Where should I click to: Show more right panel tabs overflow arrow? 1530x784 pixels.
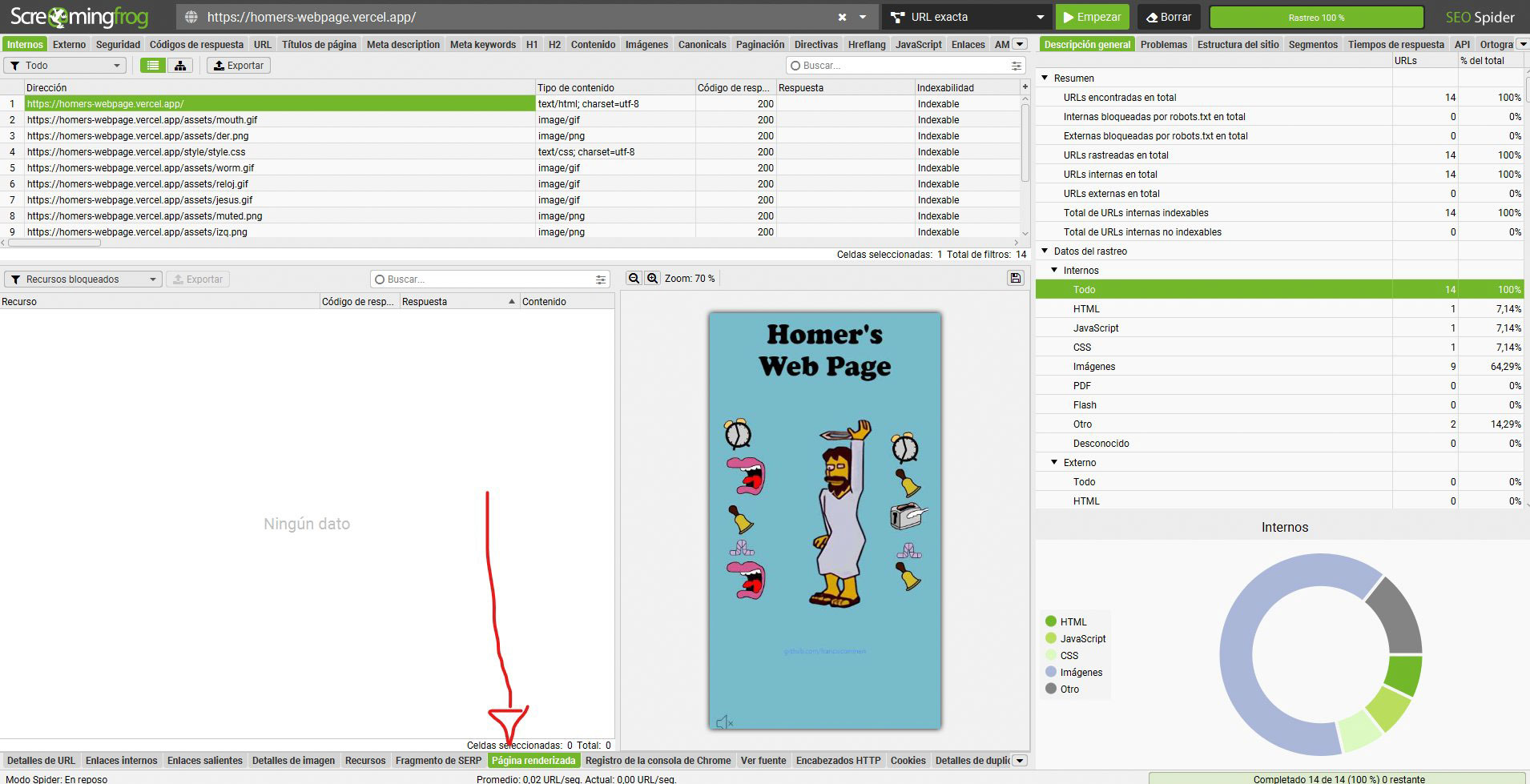[x=1524, y=44]
